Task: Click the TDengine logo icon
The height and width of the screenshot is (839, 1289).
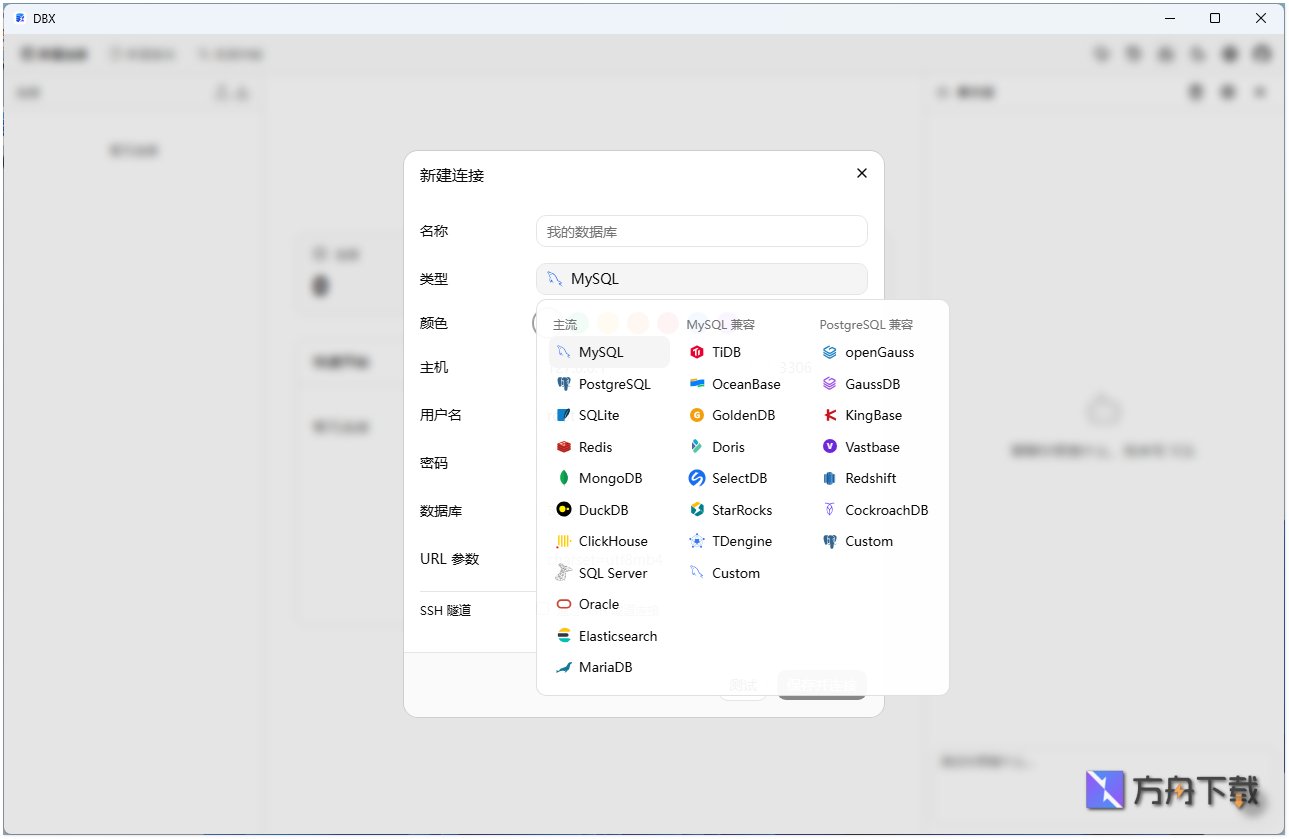Action: (697, 541)
